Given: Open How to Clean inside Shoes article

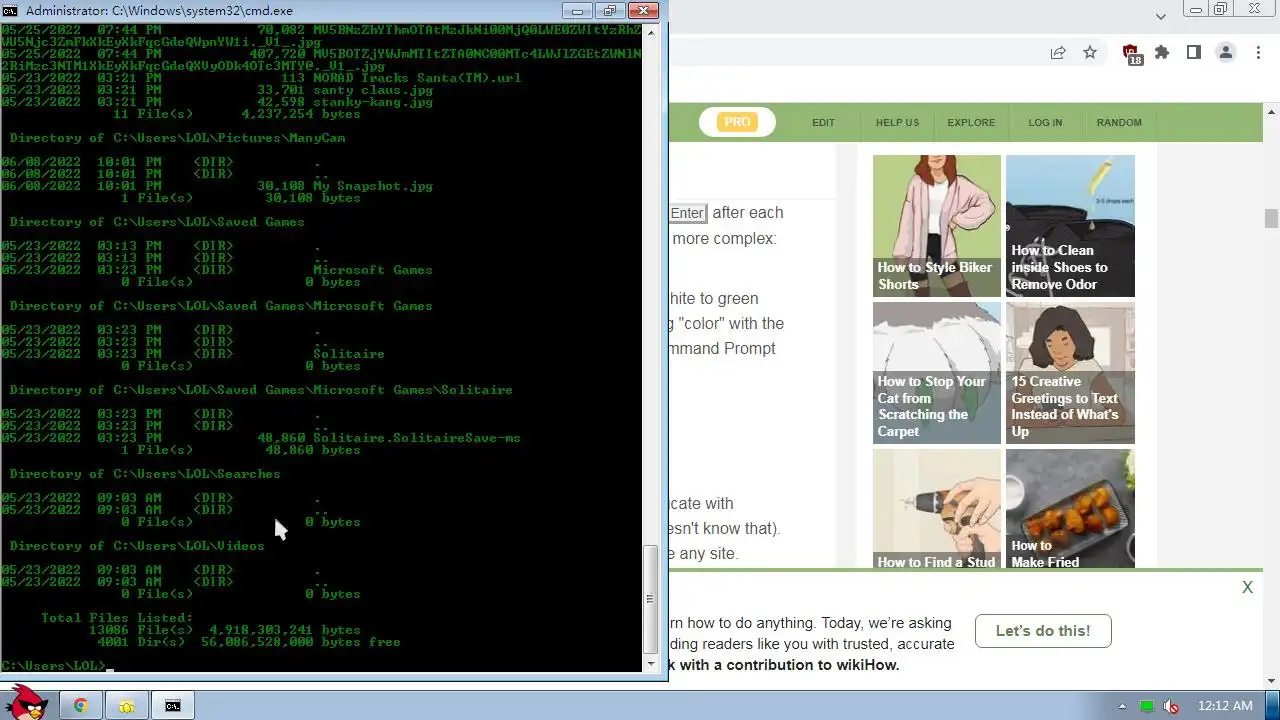Looking at the screenshot, I should click(x=1070, y=226).
